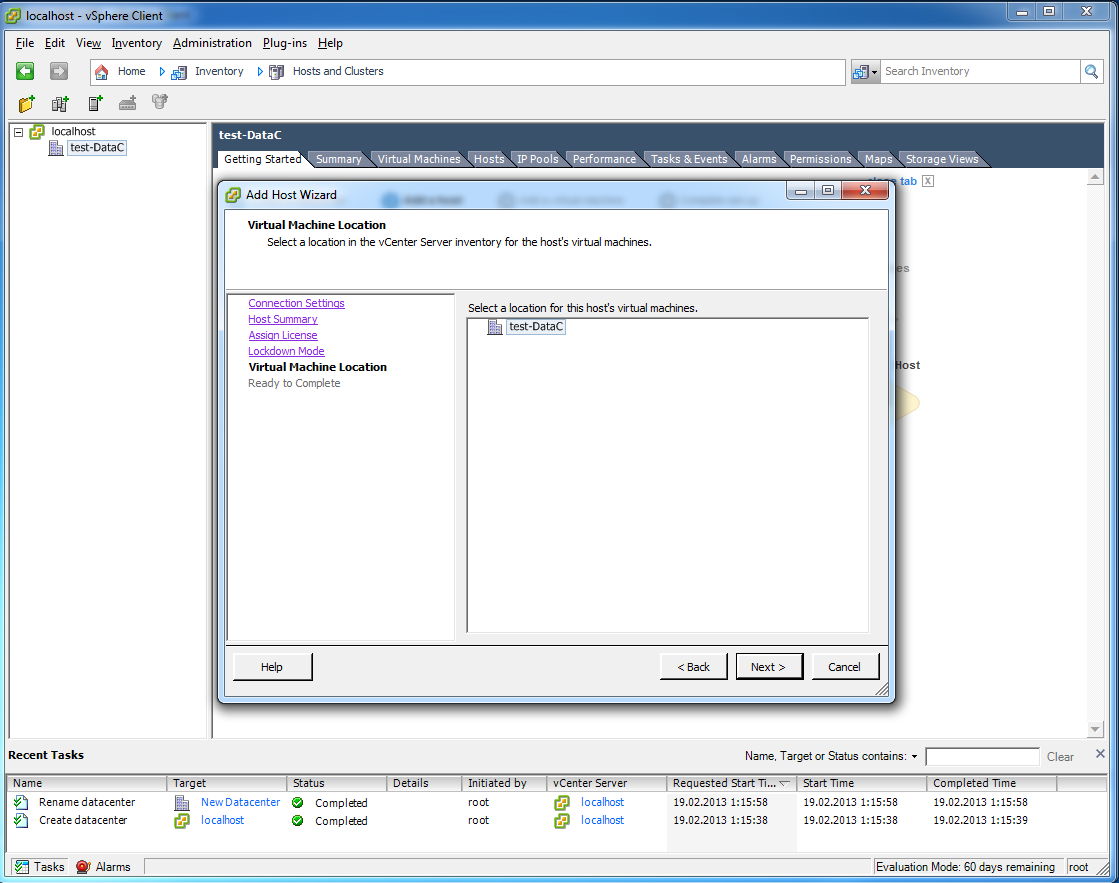Screen dimensions: 1119x883
Task: Open the Edit menu
Action: 54,43
